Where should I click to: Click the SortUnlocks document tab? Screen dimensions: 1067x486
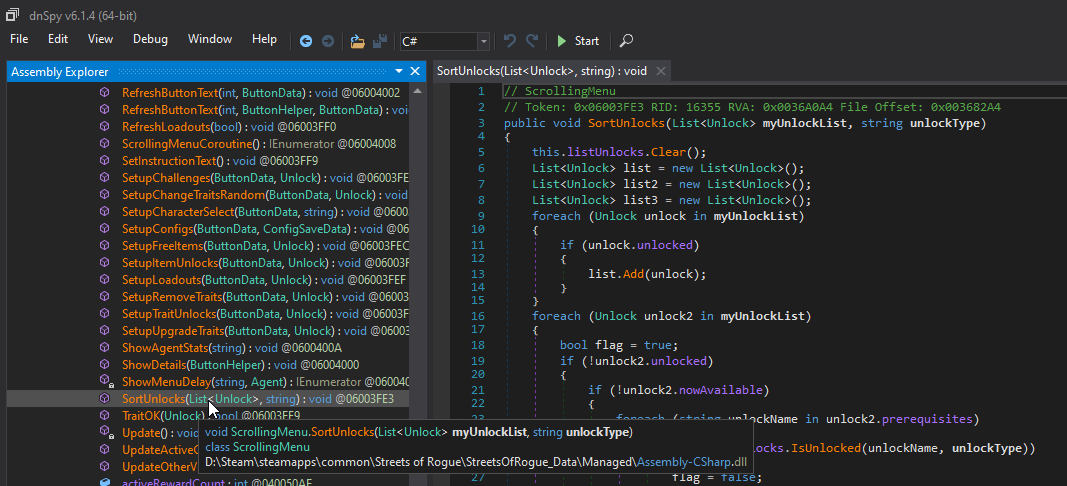pos(541,71)
